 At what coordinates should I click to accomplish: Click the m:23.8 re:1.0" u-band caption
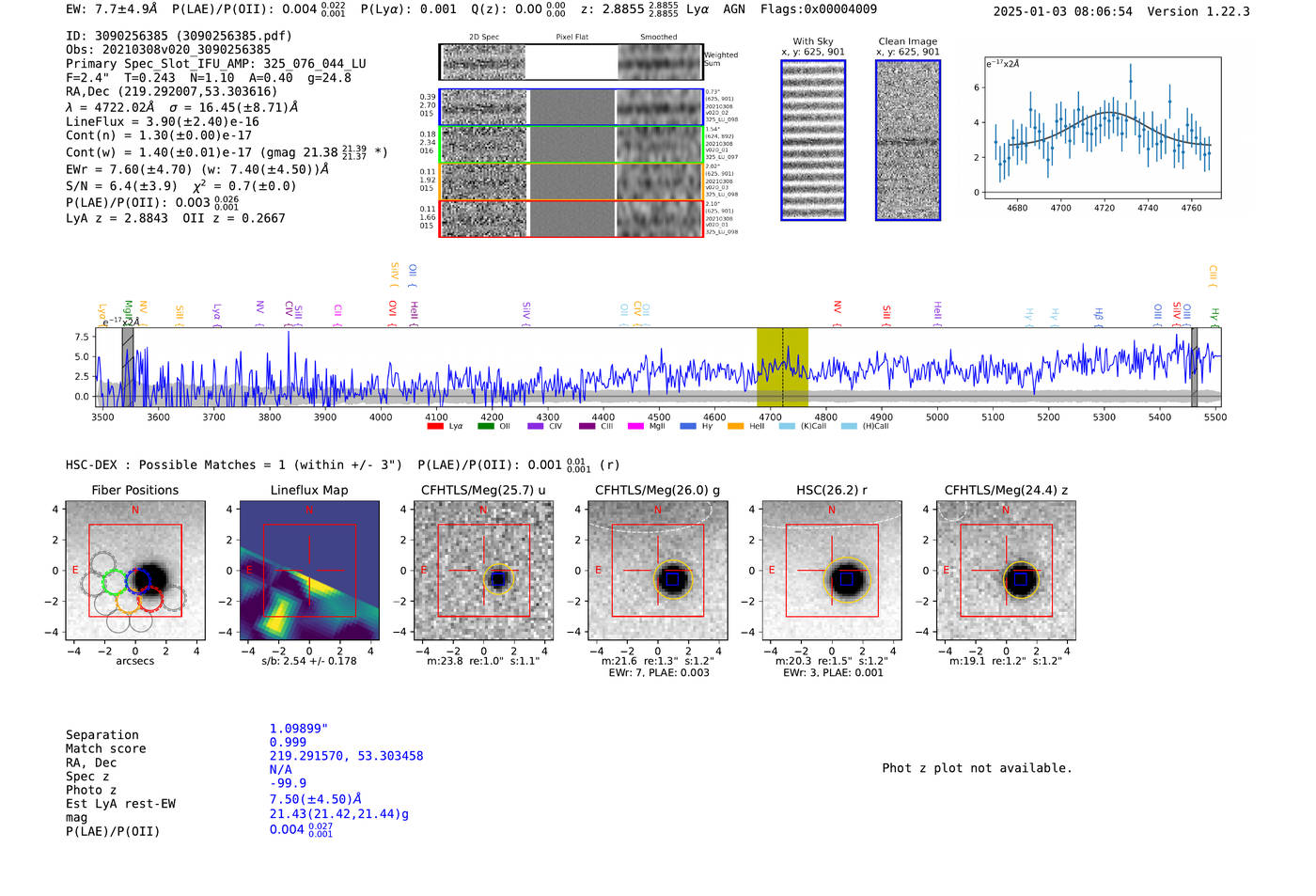[x=483, y=661]
